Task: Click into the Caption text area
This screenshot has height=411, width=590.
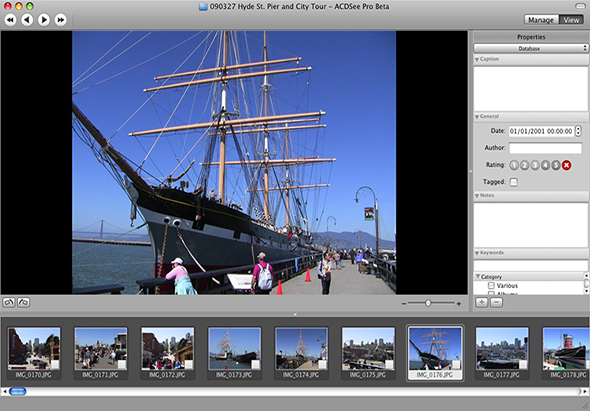Action: tap(531, 89)
